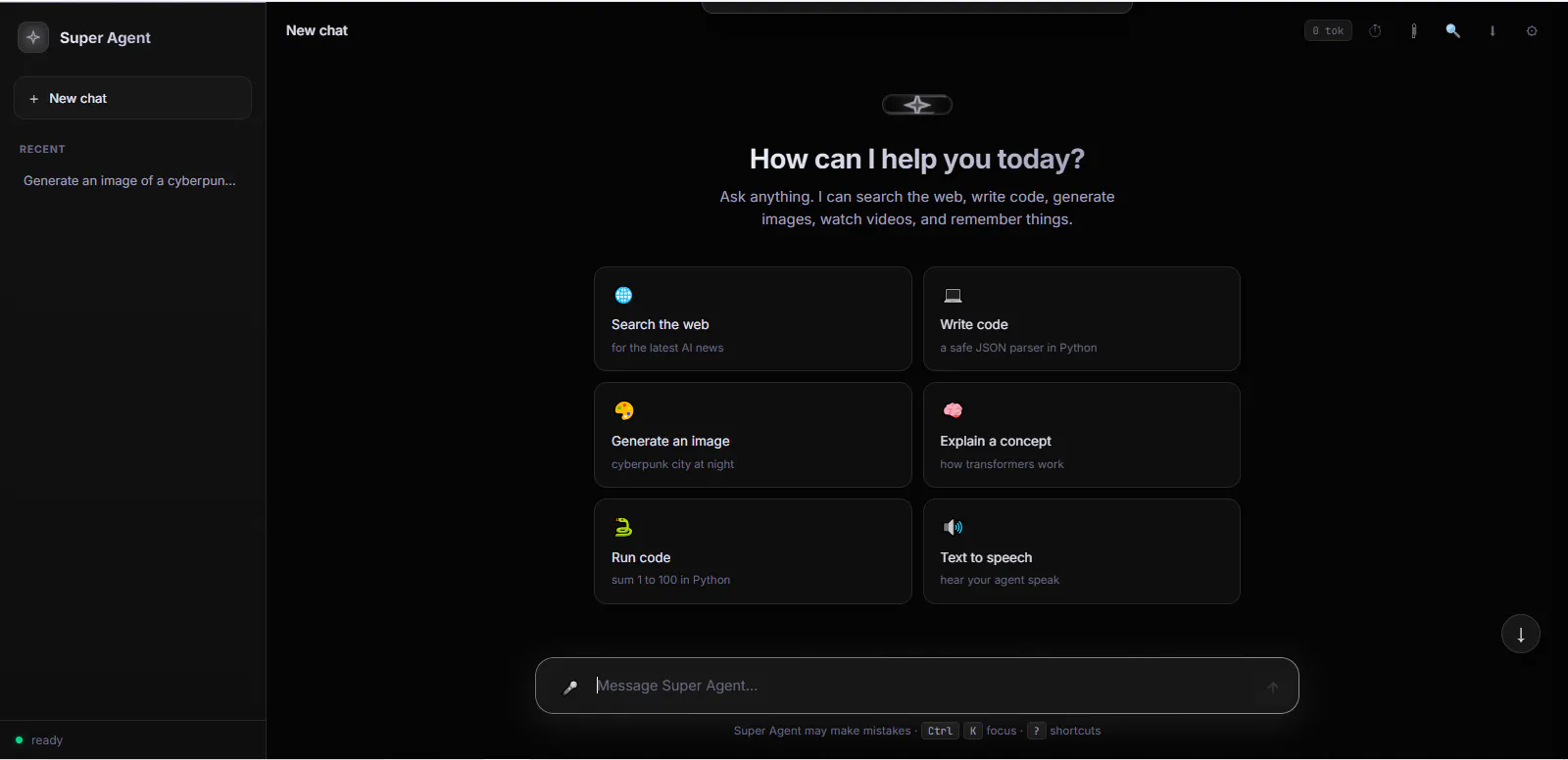
Task: Click 'a safe JSON parser in Python' subtitle
Action: [1018, 348]
